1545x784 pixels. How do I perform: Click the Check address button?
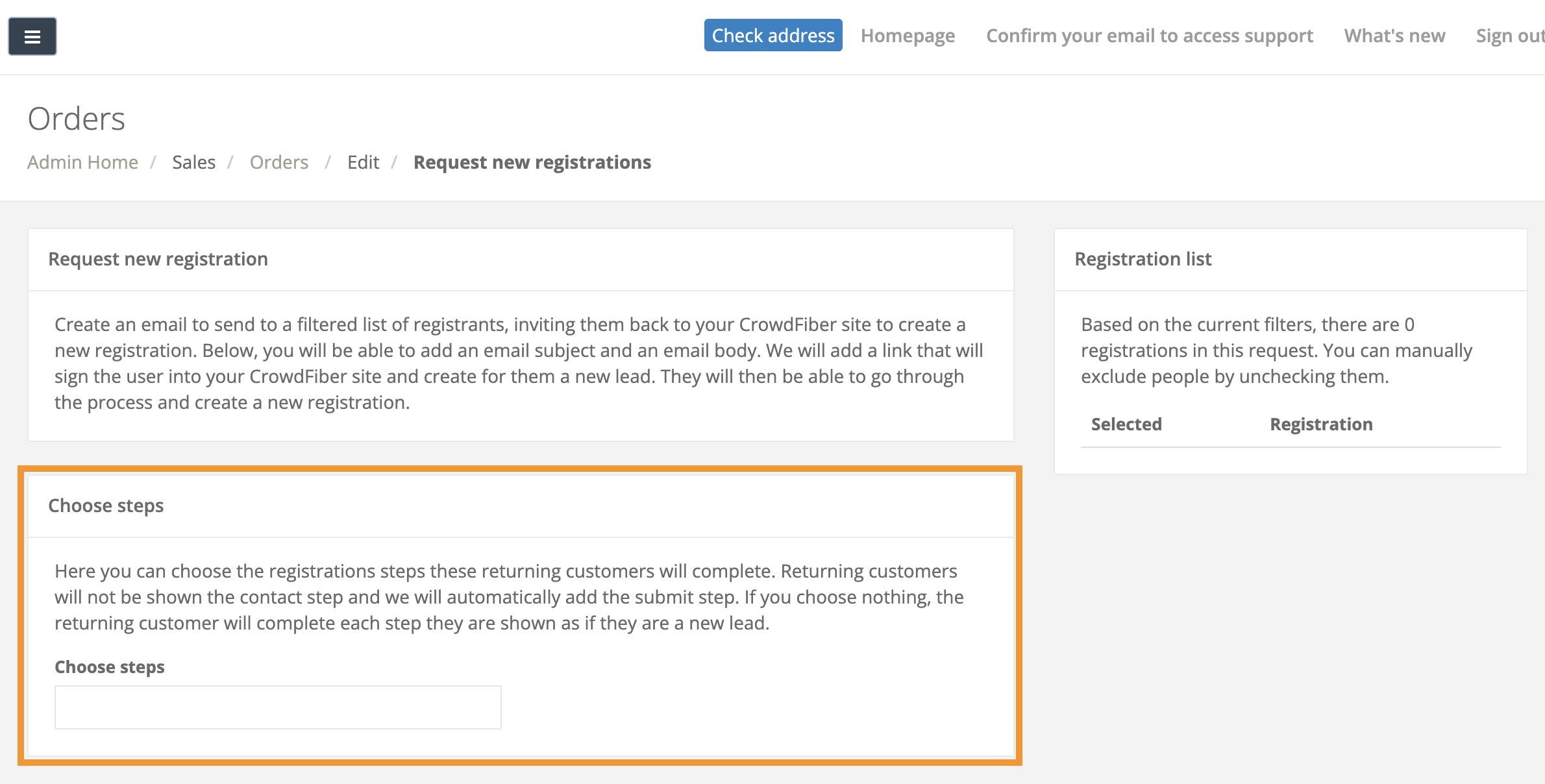(x=773, y=36)
